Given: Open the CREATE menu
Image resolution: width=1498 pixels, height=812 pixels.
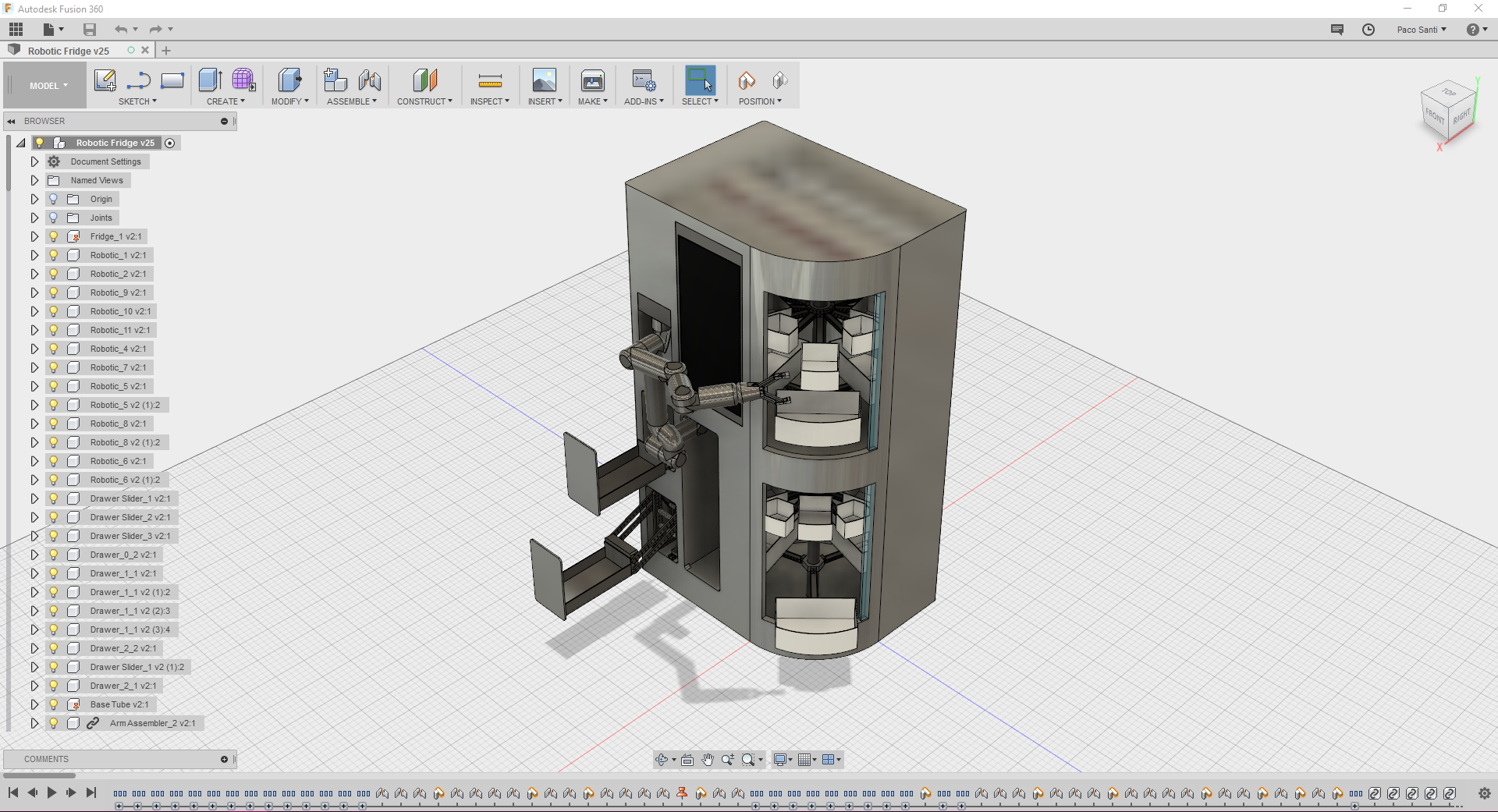Looking at the screenshot, I should click(225, 101).
